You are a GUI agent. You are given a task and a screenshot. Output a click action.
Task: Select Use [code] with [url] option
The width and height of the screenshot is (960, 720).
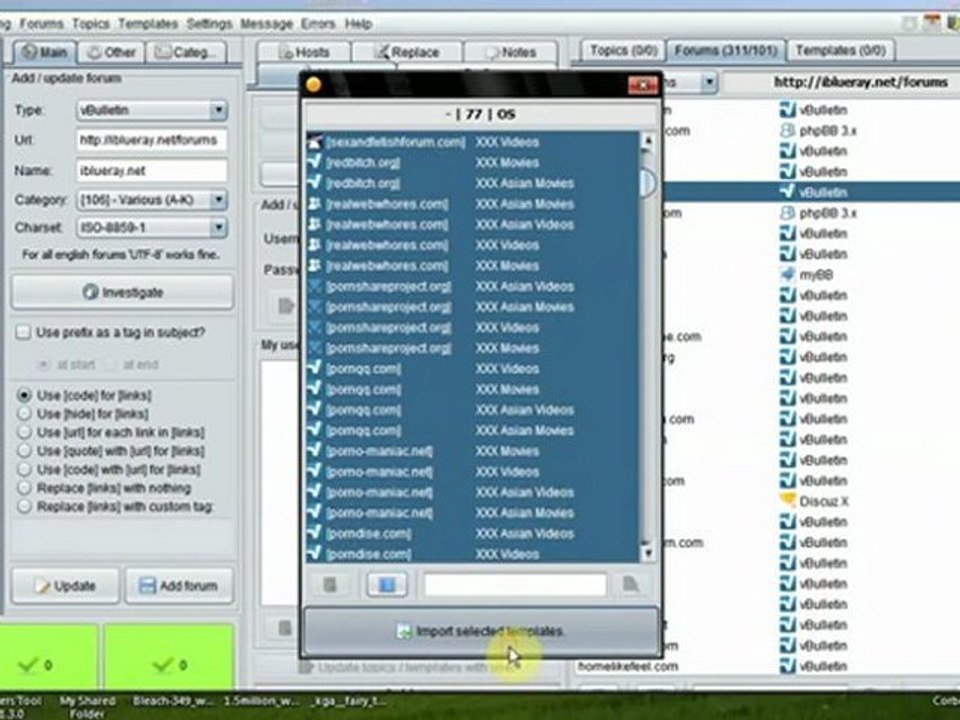(x=24, y=470)
